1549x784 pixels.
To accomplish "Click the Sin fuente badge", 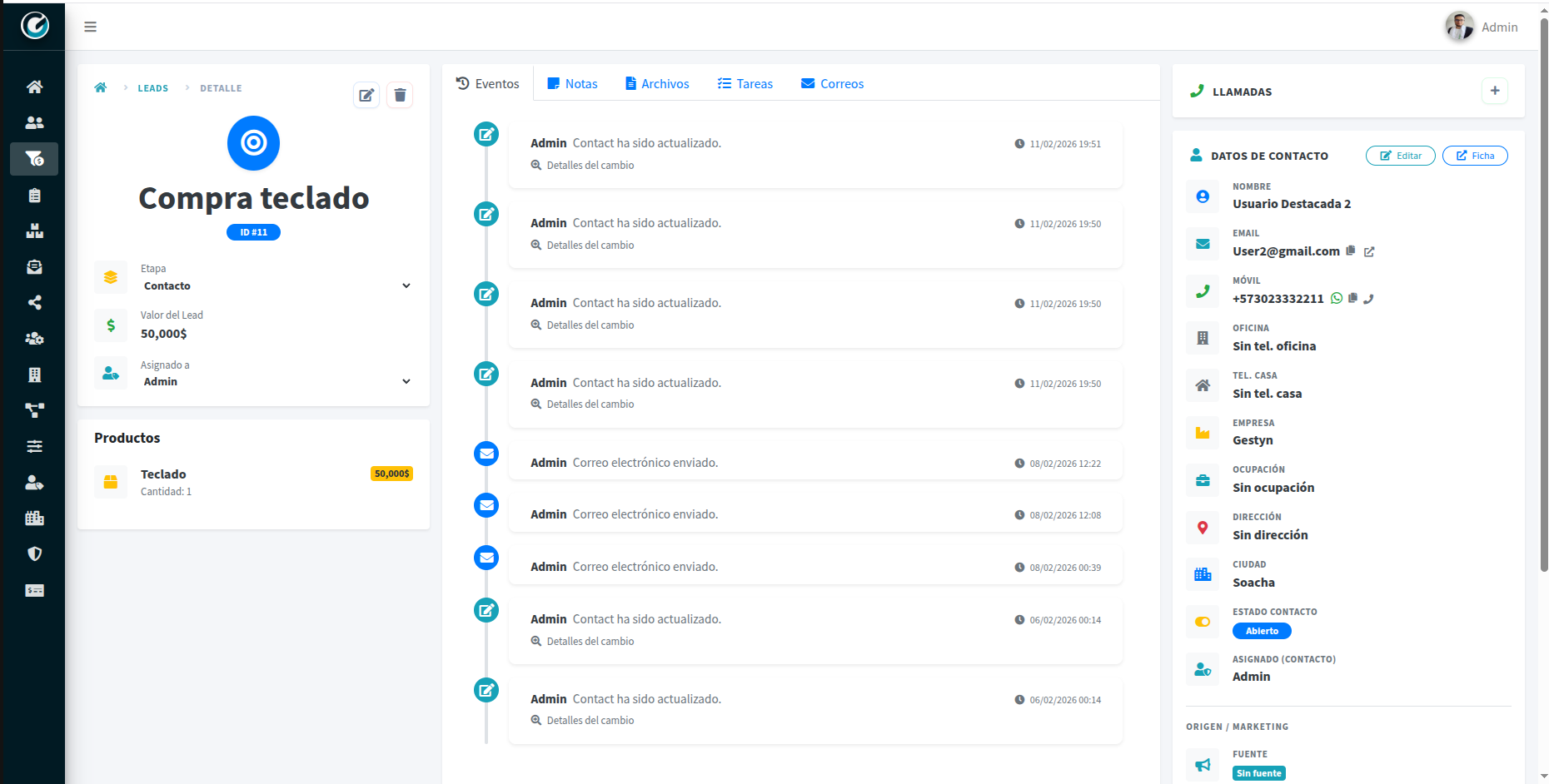I will coord(1258,773).
